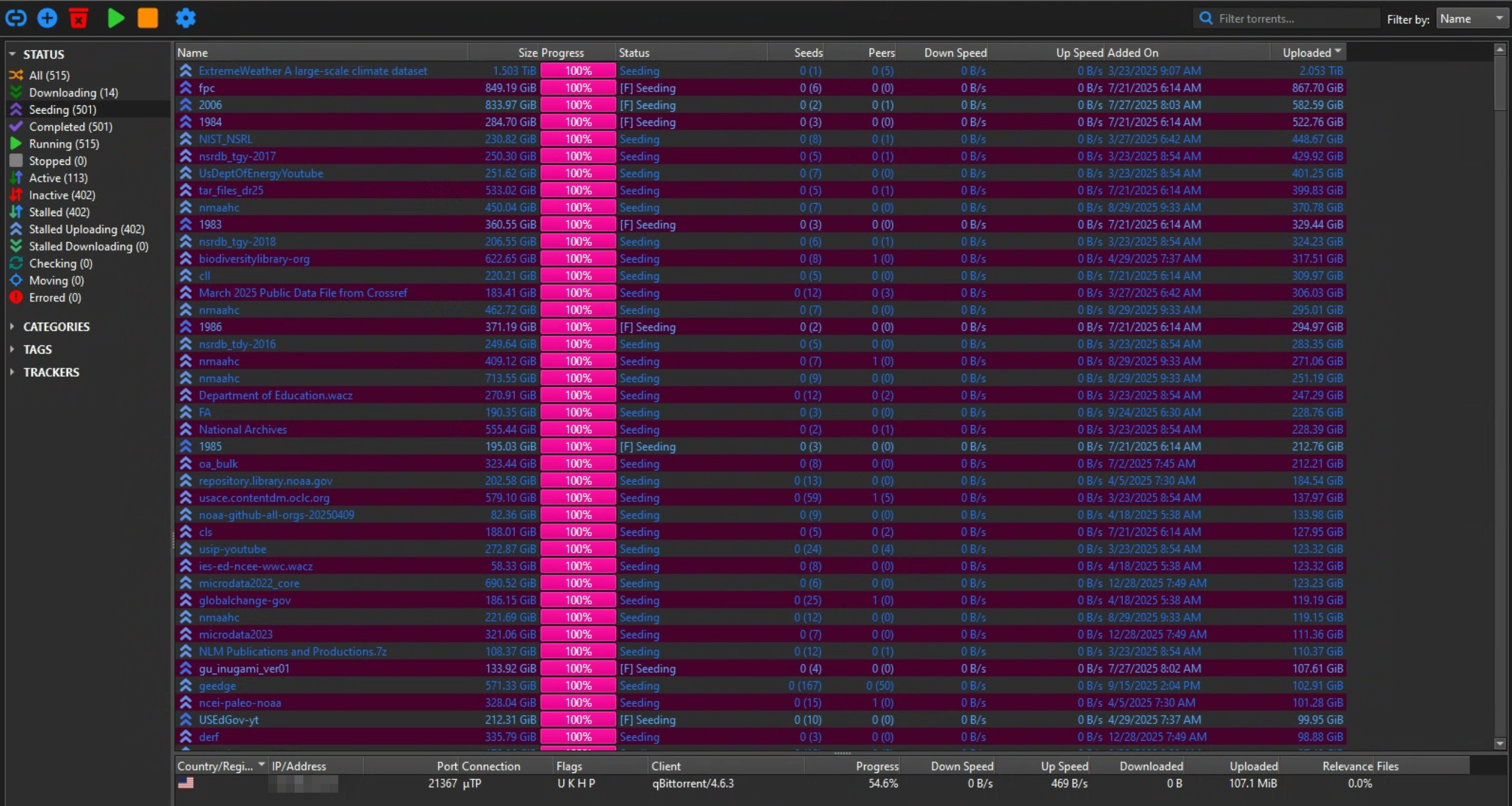Click the add torrent file plus icon
Image resolution: width=1512 pixels, height=806 pixels.
coord(48,18)
